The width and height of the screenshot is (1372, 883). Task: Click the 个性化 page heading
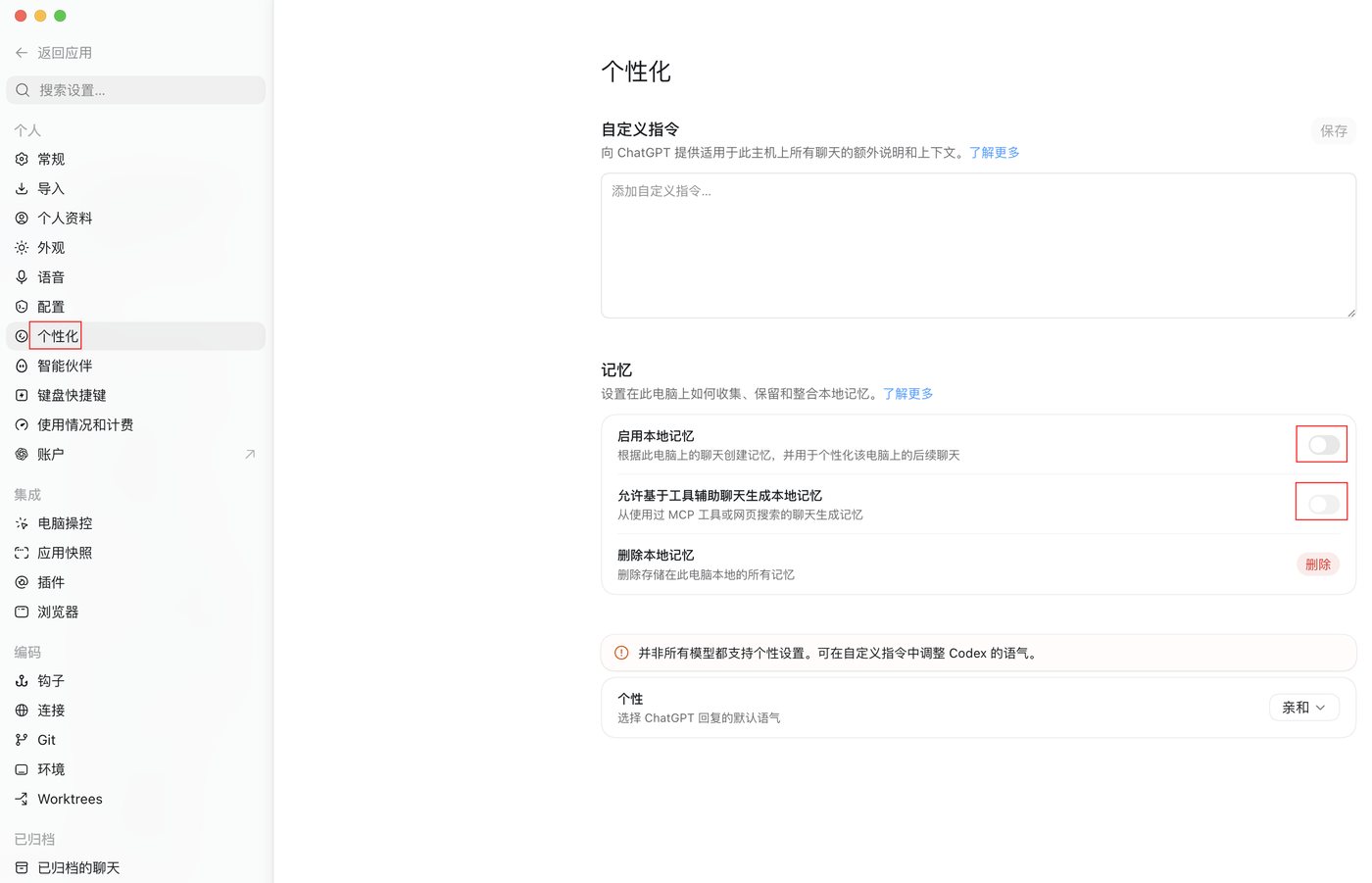[x=636, y=72]
